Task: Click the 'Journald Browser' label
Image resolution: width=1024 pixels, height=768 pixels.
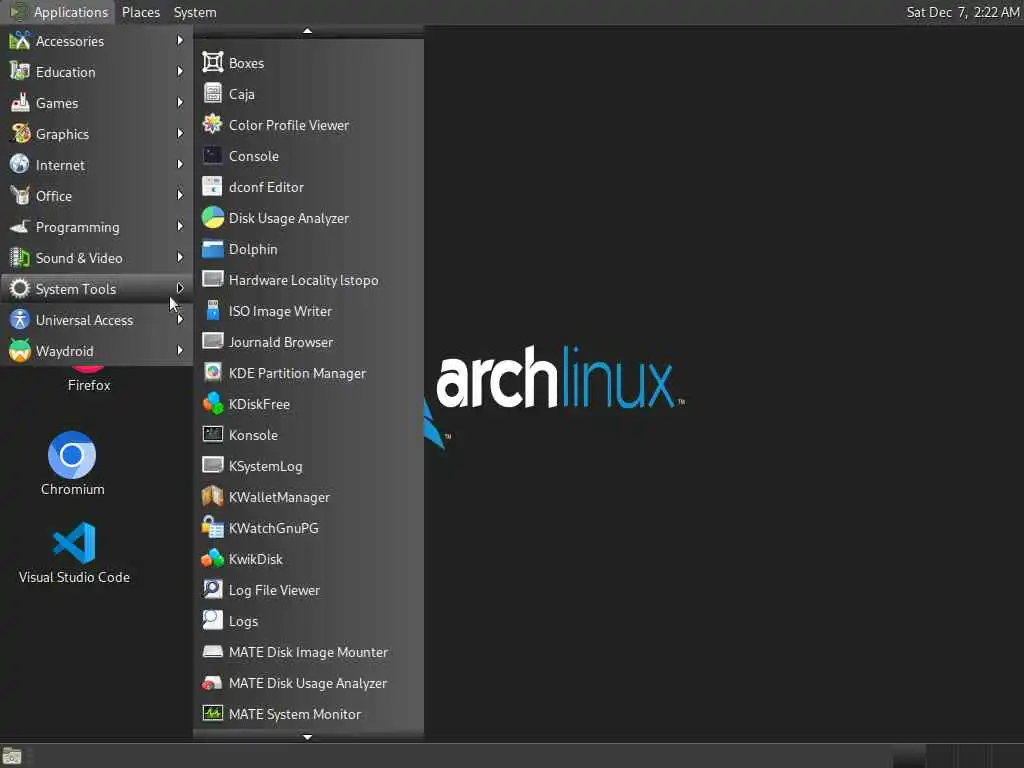Action: 281,342
